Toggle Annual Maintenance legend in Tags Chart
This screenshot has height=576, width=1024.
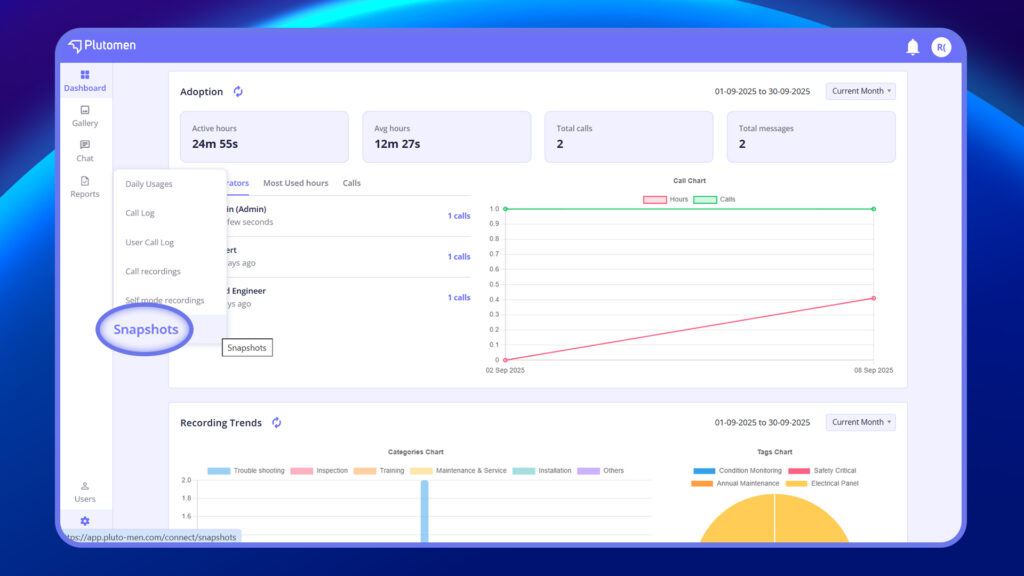735,484
